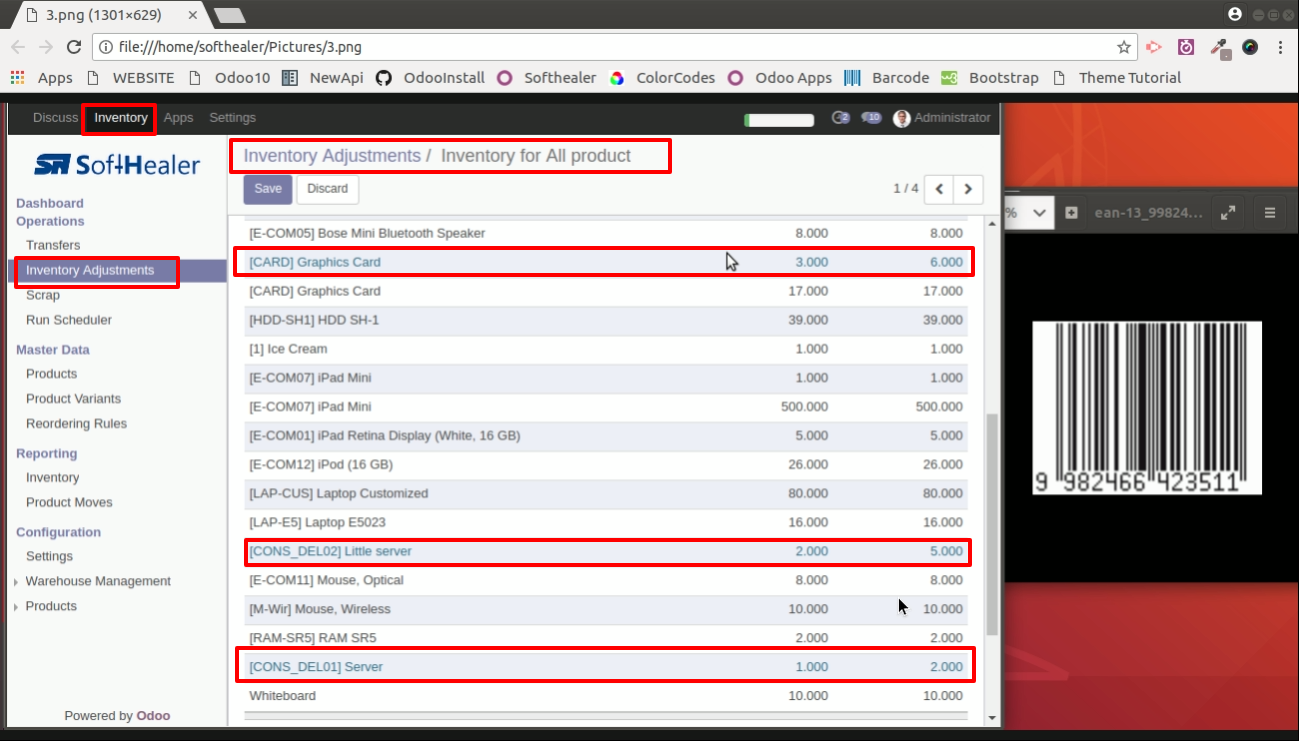Open Scrap in the sidebar

(x=43, y=295)
